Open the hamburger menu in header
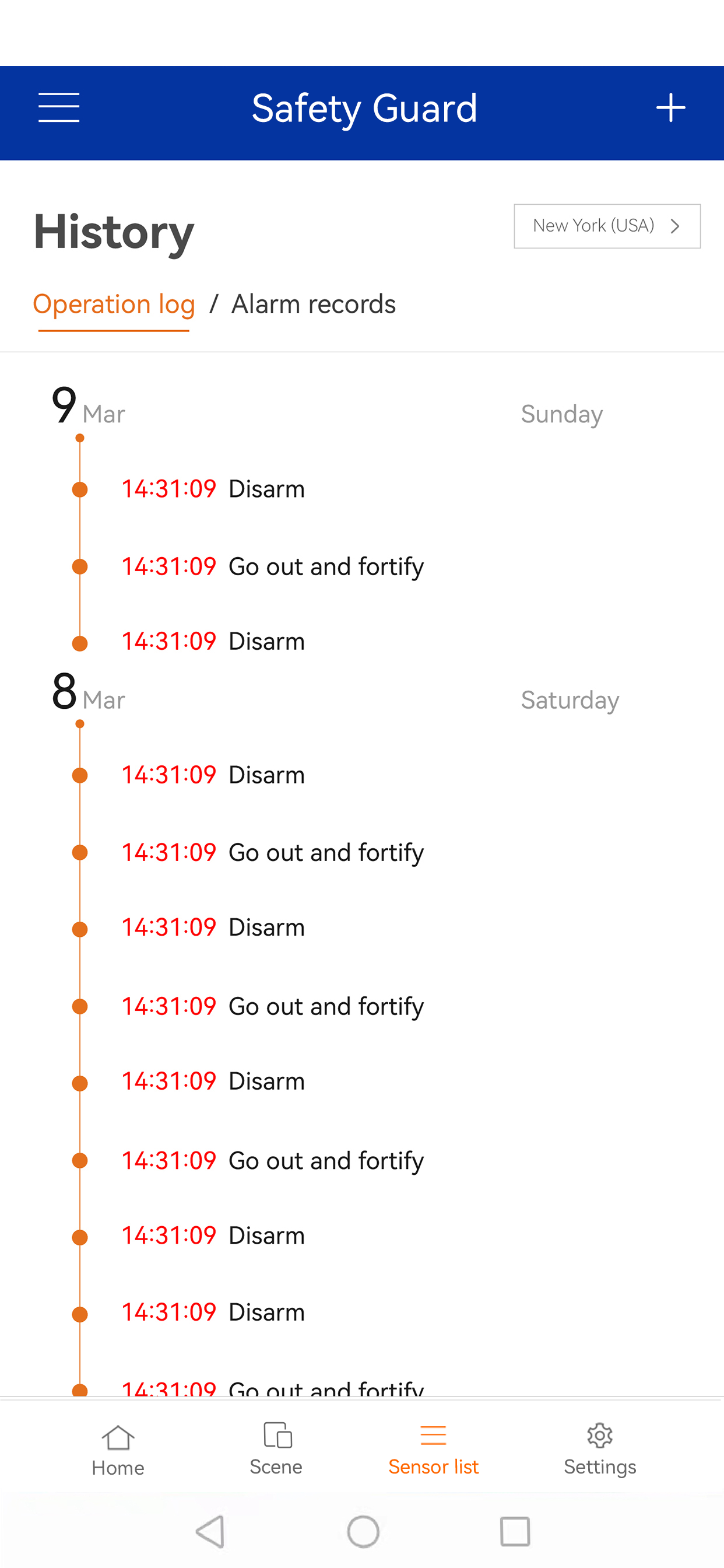Screen dimensions: 724x1568 tap(58, 108)
